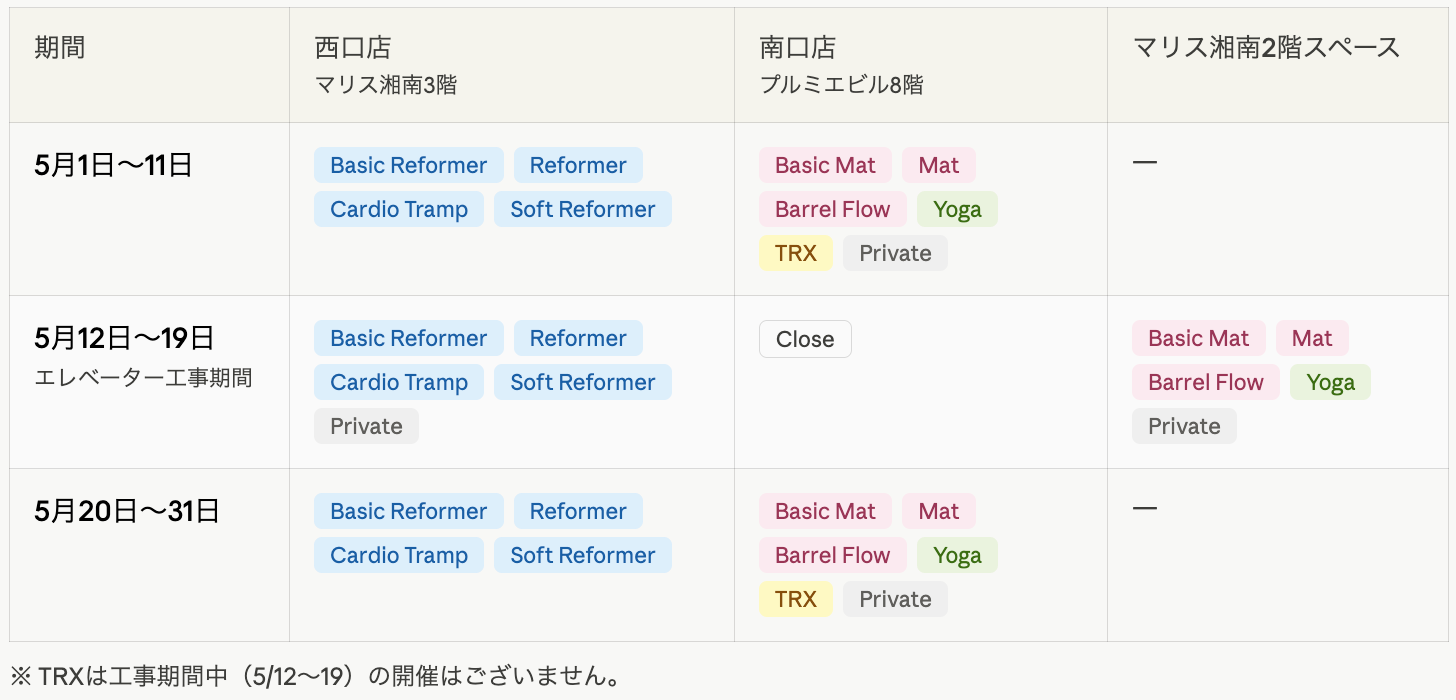Screen dimensions: 1456x700
Task: Select the マリス湘南2階スペース column header
Action: 1266,47
